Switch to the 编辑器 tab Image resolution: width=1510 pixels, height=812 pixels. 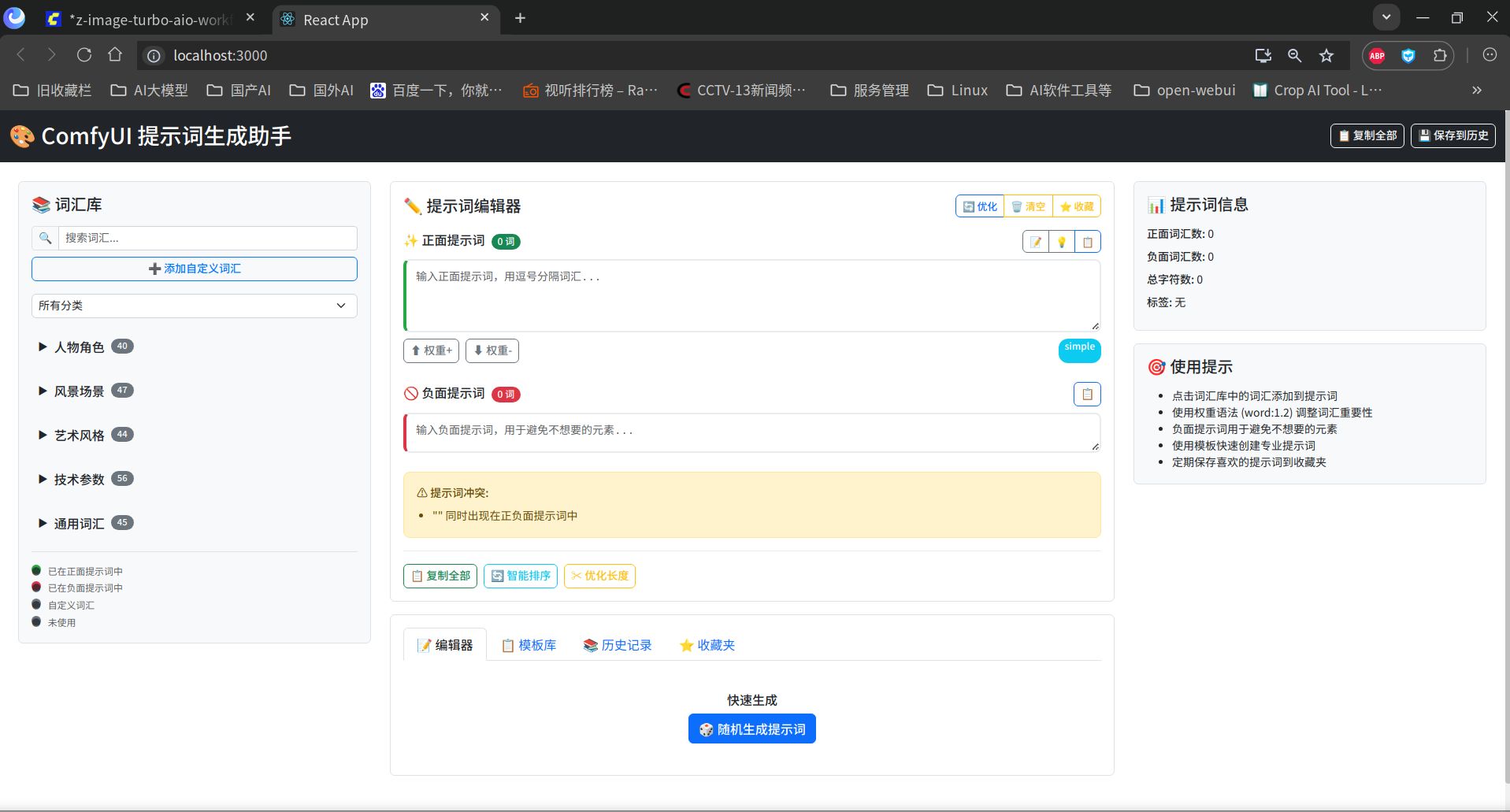coord(445,645)
